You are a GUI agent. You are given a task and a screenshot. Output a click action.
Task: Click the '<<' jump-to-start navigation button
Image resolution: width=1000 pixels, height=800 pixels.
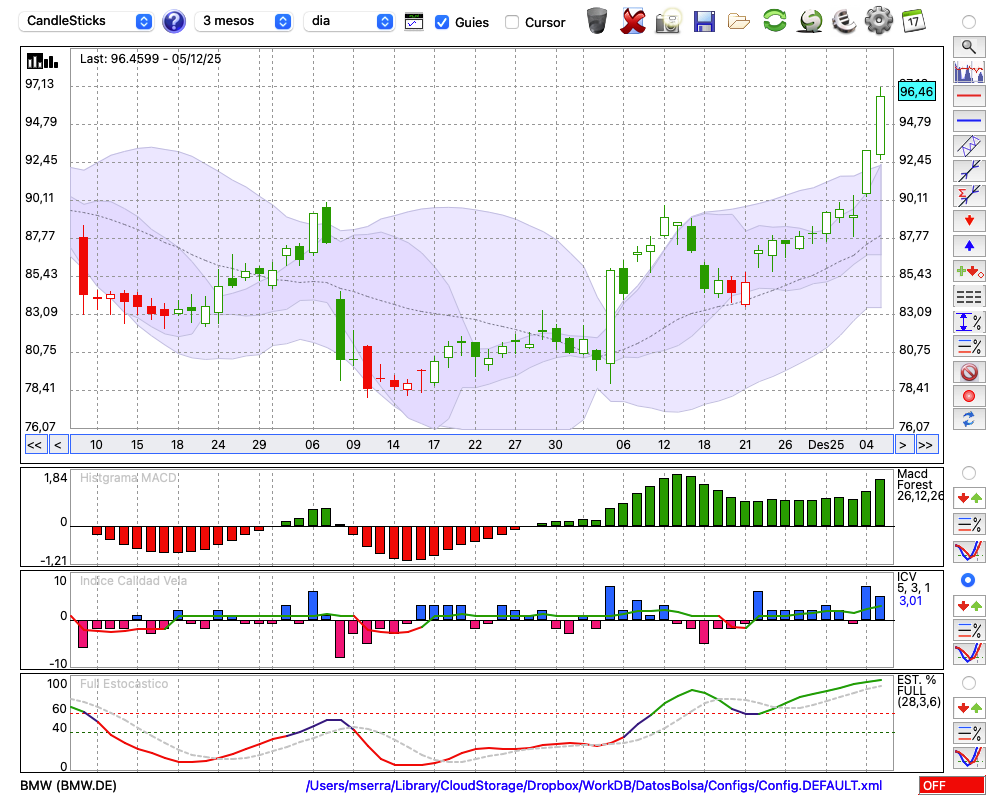tap(34, 445)
